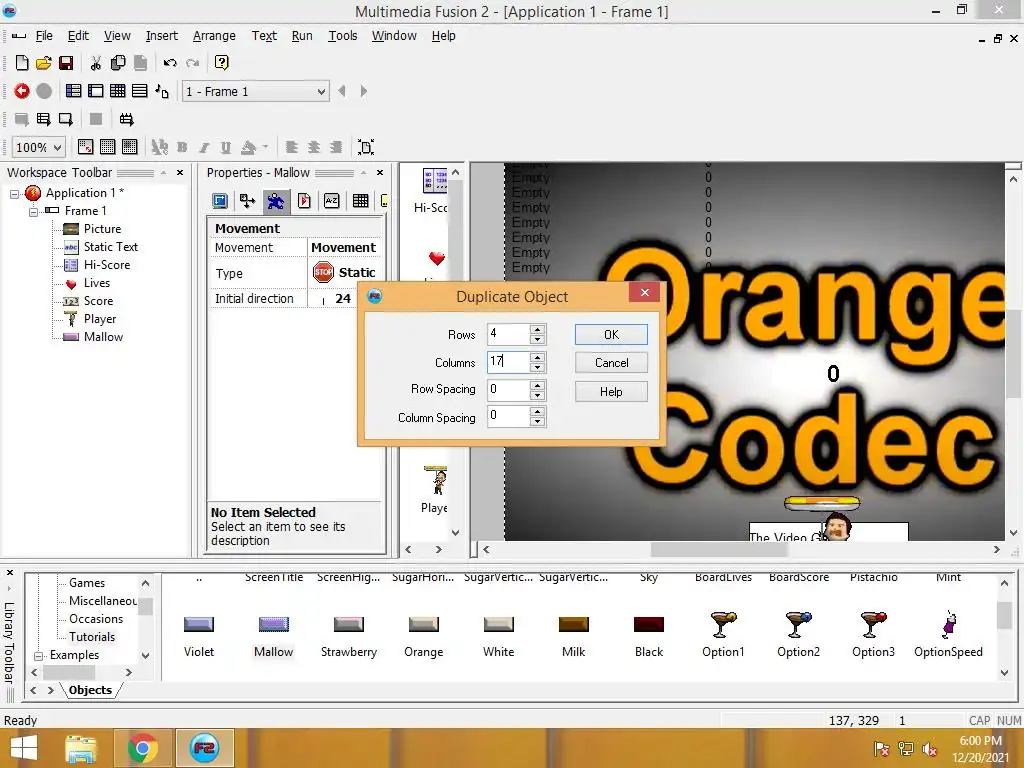Screen dimensions: 1024x768
Task: Click the Build and Run icon
Action: pos(126,119)
